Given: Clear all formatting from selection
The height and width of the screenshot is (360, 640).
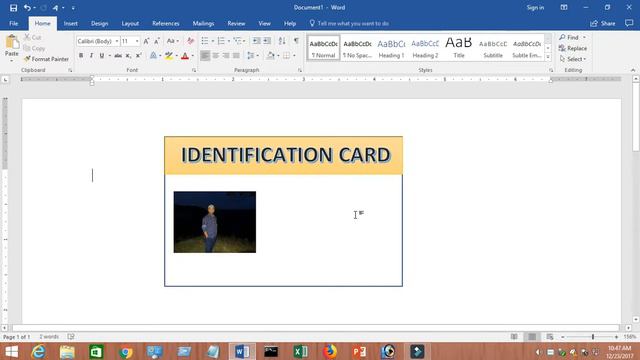Looking at the screenshot, I should (190, 41).
